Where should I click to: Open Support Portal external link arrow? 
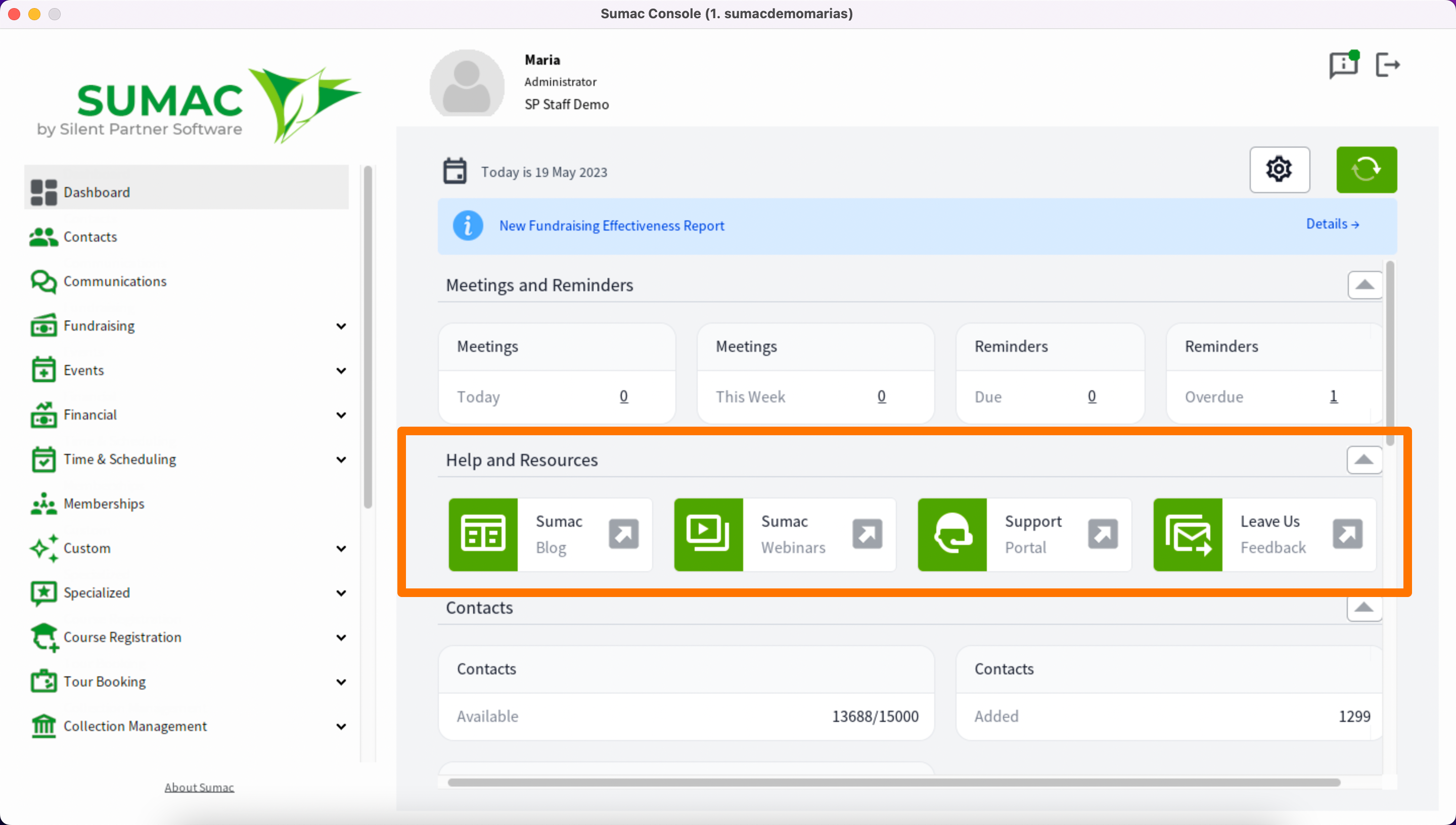(x=1103, y=534)
